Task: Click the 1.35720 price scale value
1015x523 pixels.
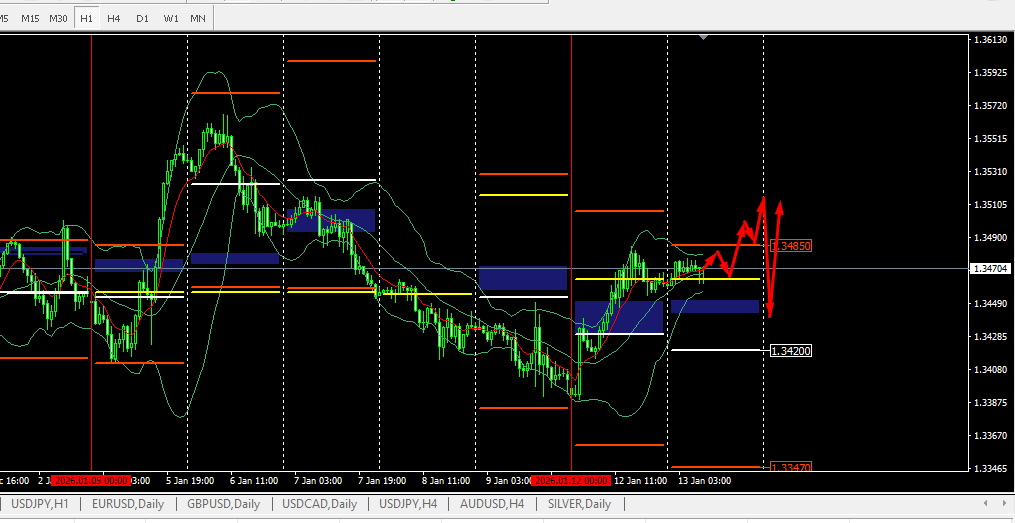Action: [990, 106]
